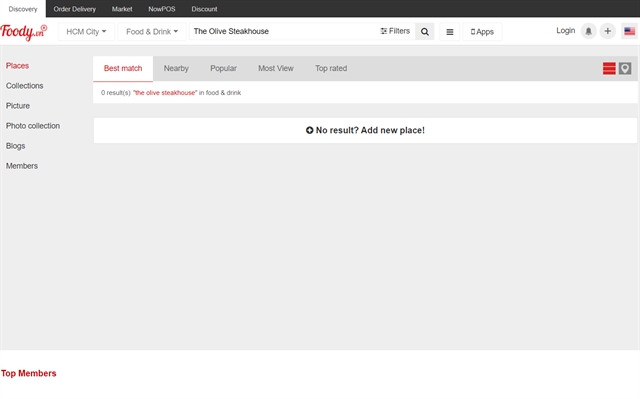This screenshot has width=640, height=399.
Task: Click the search magnifier button
Action: (424, 31)
